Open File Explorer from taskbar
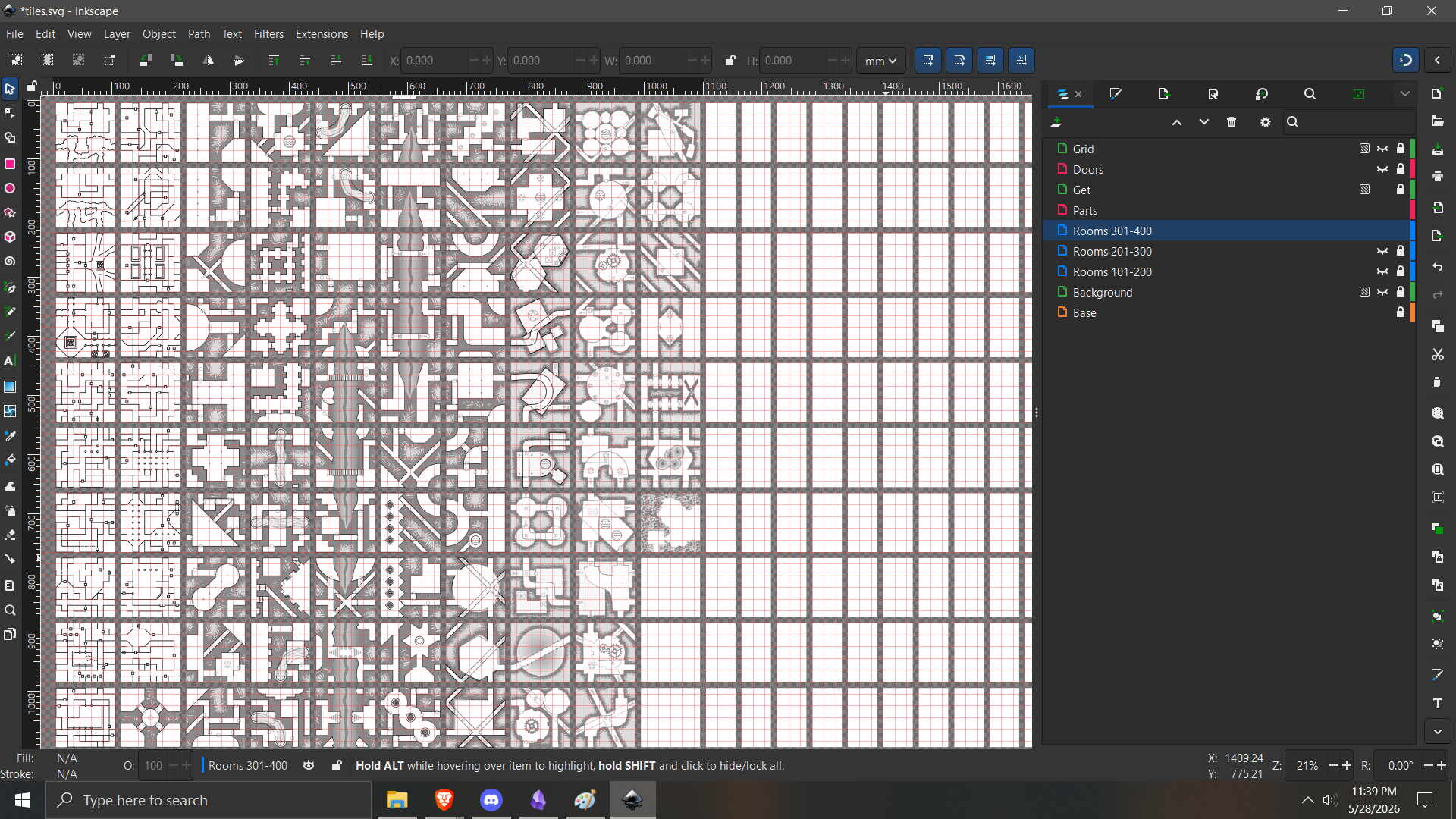This screenshot has height=819, width=1456. pos(397,800)
